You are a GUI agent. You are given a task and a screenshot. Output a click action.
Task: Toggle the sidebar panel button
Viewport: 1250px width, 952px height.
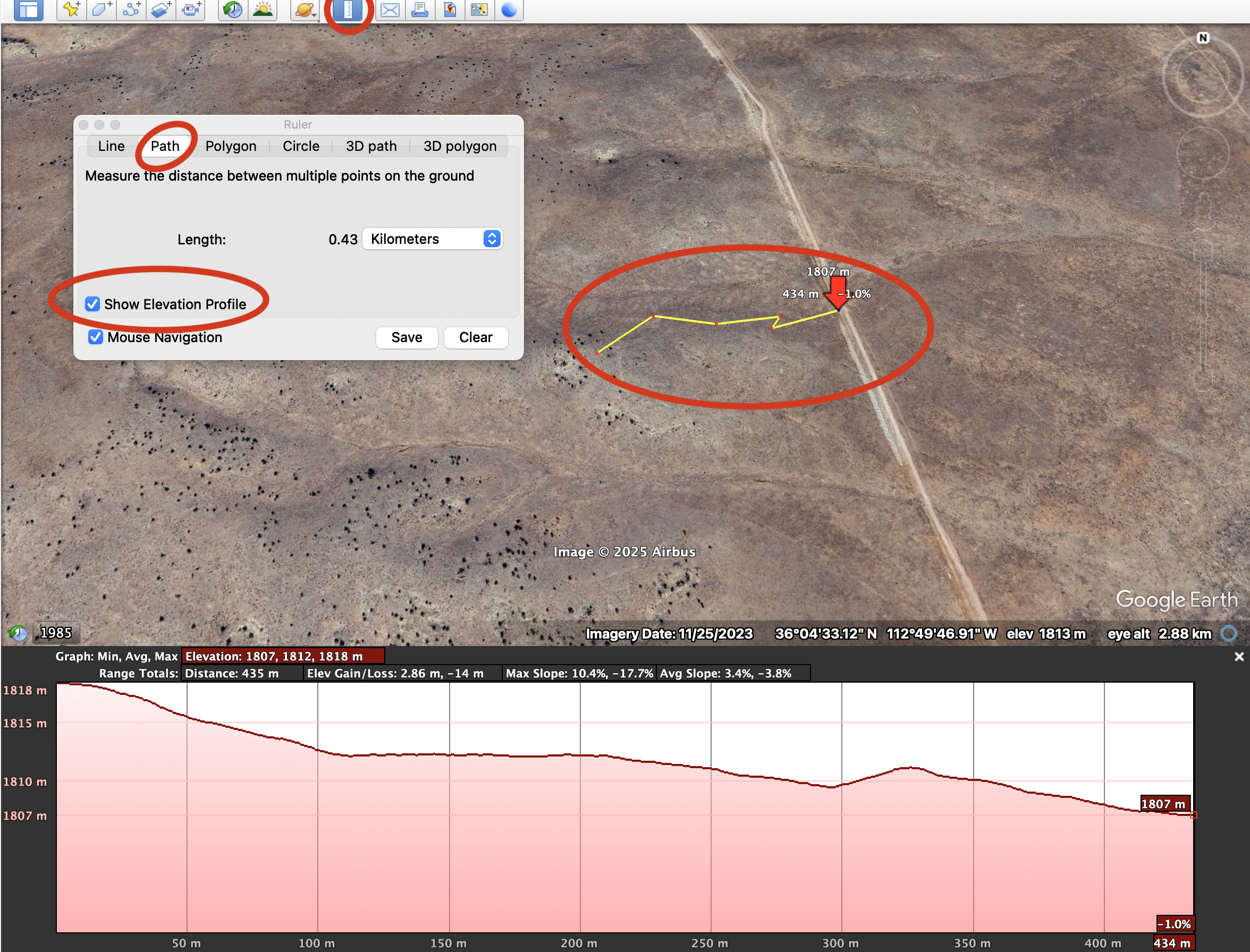coord(28,9)
